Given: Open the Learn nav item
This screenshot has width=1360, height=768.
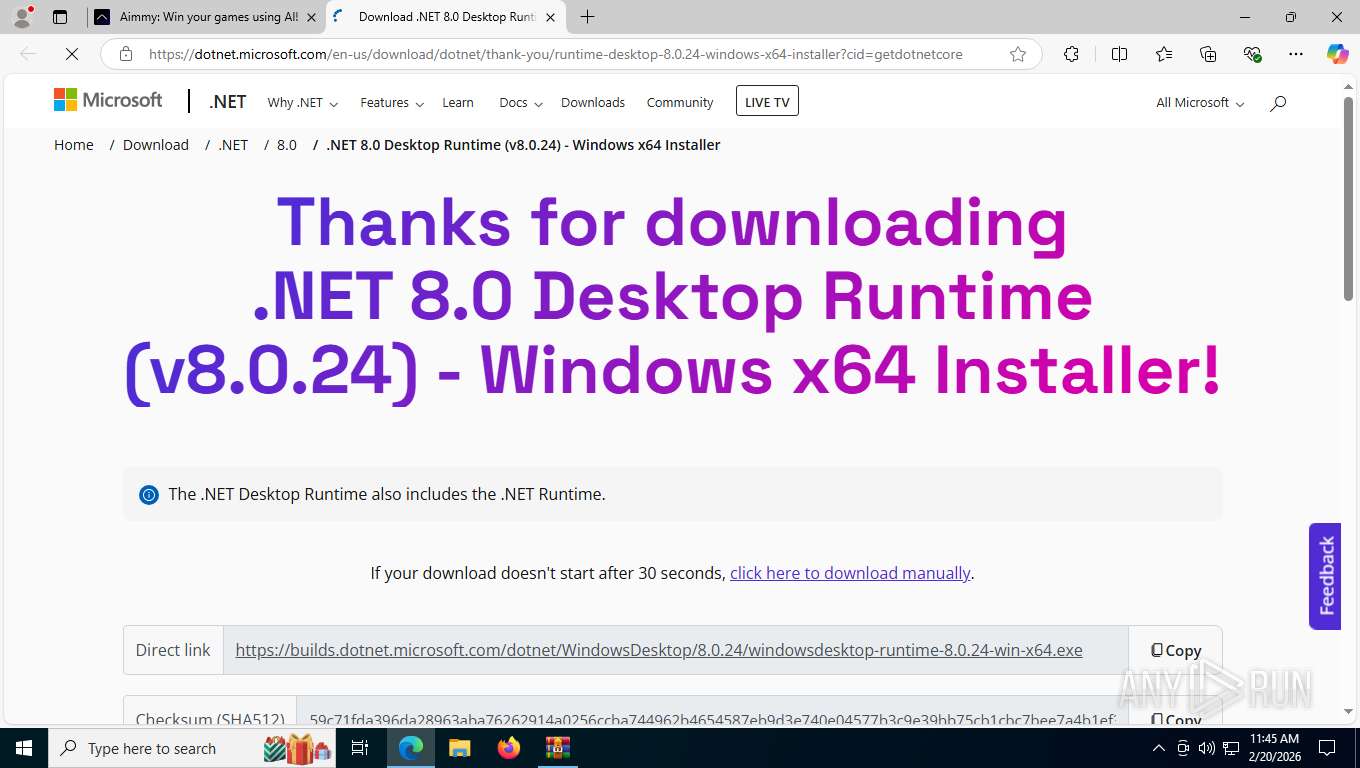Looking at the screenshot, I should pyautogui.click(x=458, y=102).
